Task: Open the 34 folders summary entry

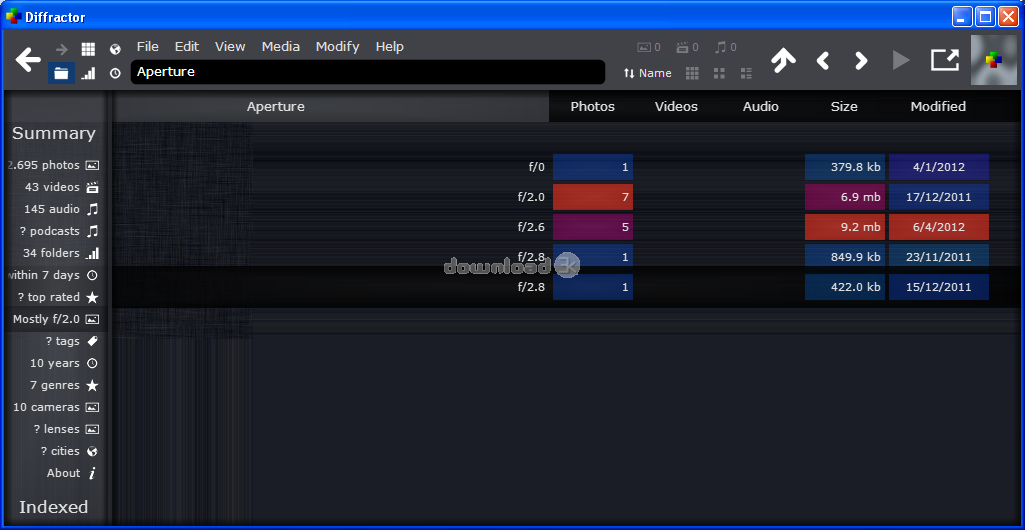Action: click(x=60, y=253)
